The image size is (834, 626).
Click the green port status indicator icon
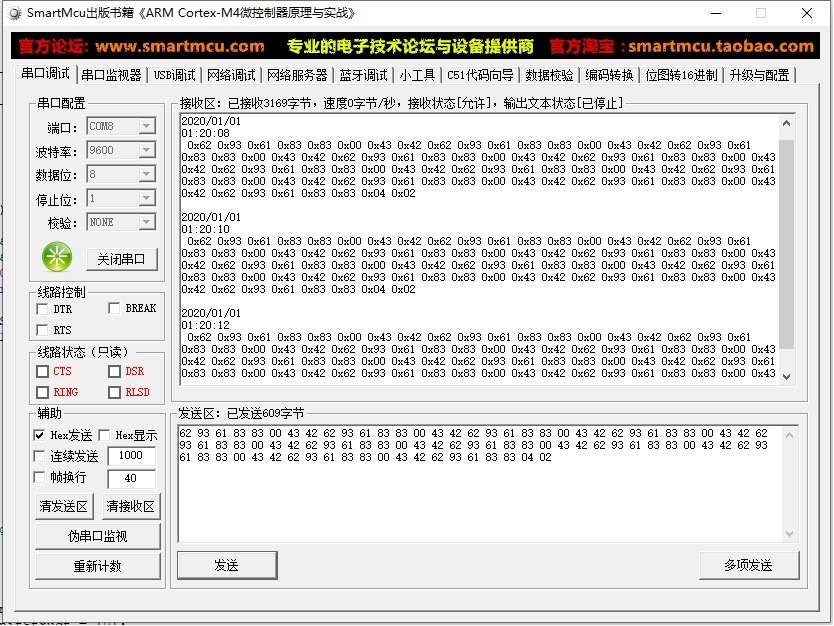click(57, 257)
